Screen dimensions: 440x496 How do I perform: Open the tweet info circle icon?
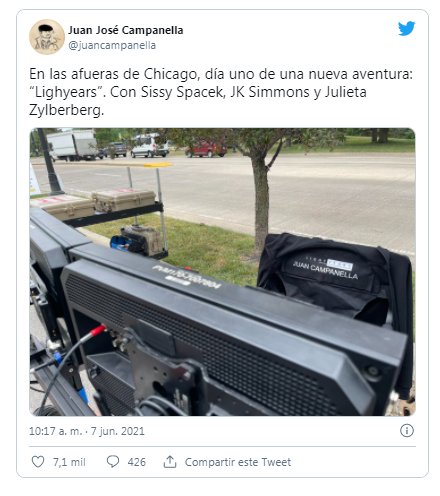coord(407,431)
